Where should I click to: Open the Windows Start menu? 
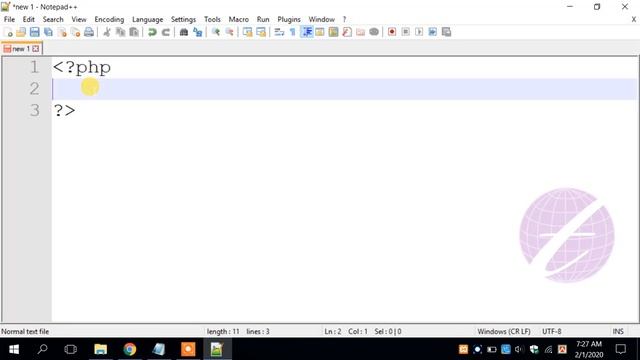pyautogui.click(x=14, y=349)
